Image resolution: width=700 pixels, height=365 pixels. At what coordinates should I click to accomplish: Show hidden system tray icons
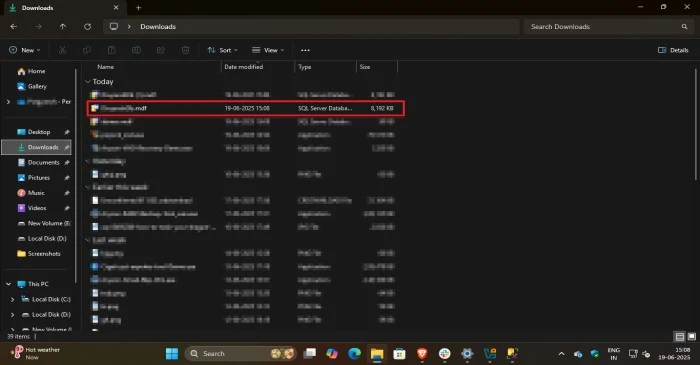pyautogui.click(x=562, y=354)
